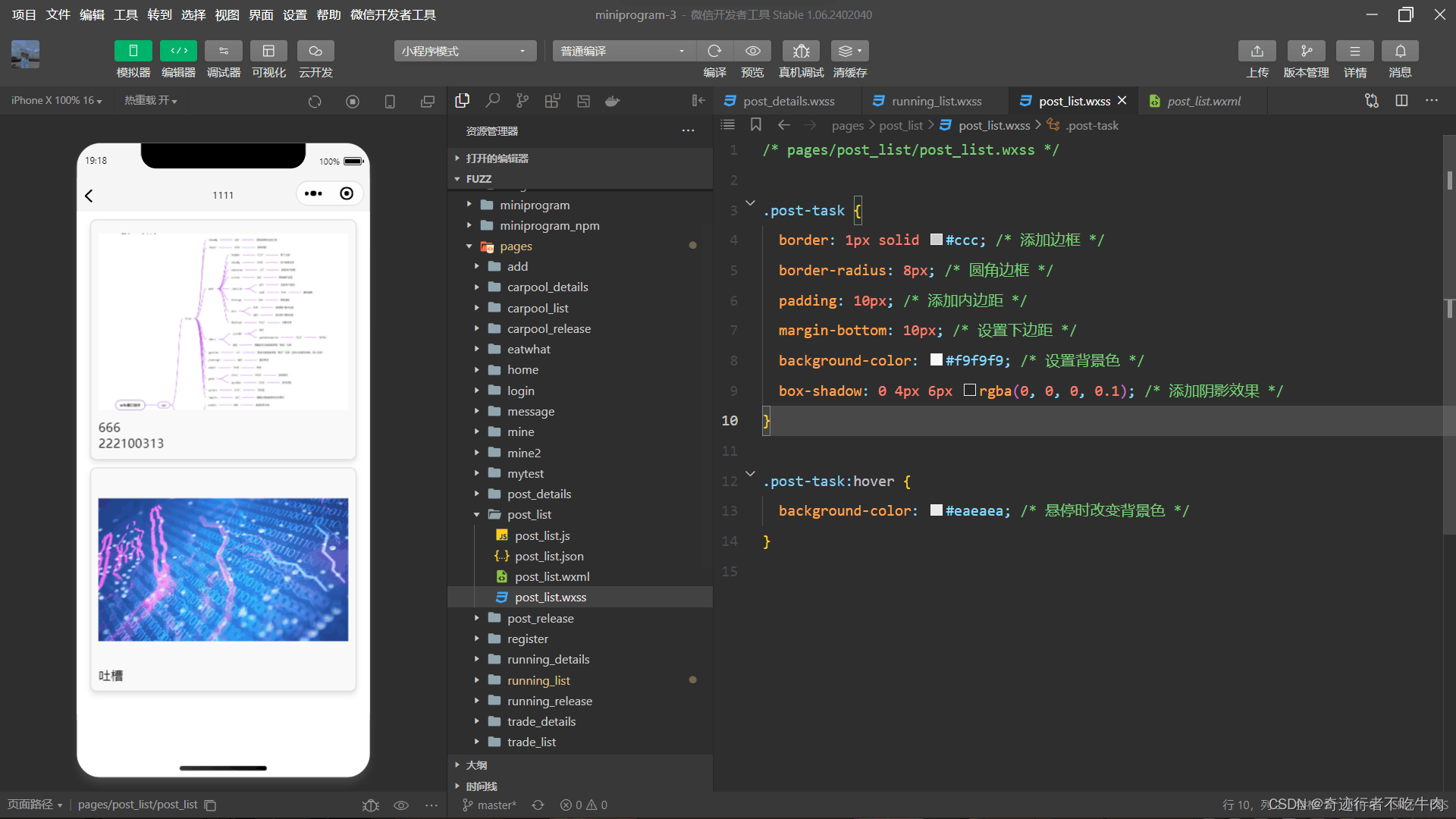Open version management (版本管理) icon

[x=1306, y=51]
